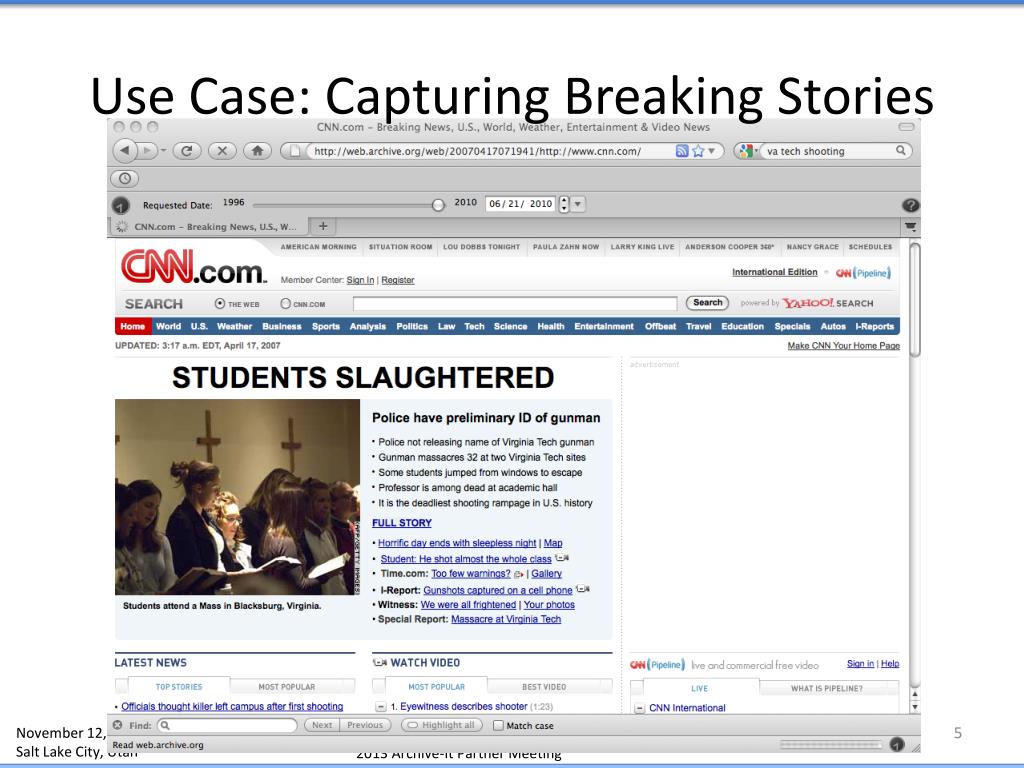Click the status bar circle icon
The height and width of the screenshot is (768, 1024).
(897, 744)
